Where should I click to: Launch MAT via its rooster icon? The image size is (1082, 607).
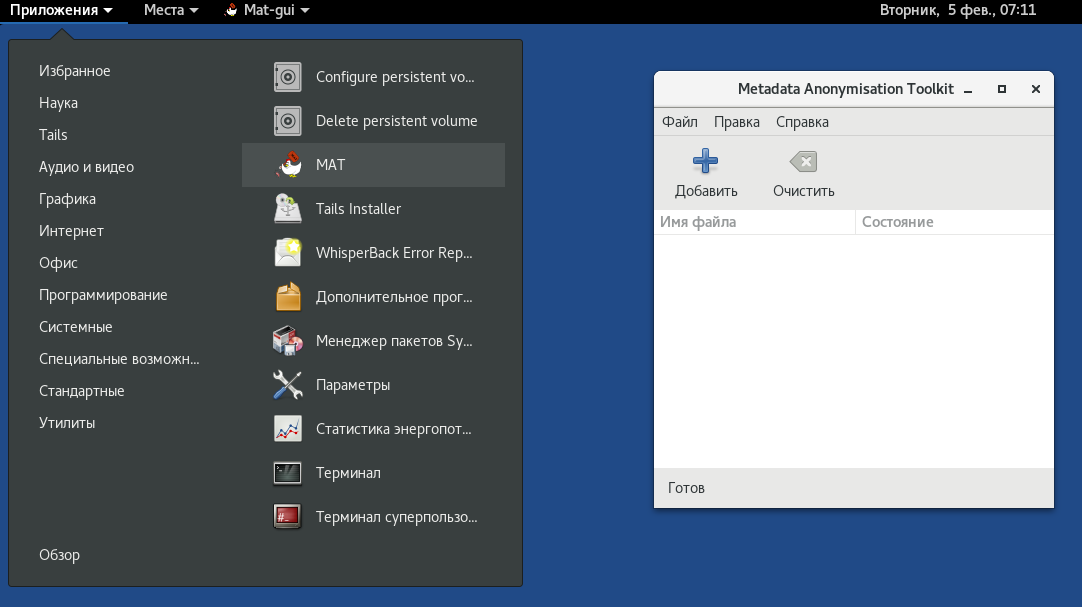click(x=288, y=165)
